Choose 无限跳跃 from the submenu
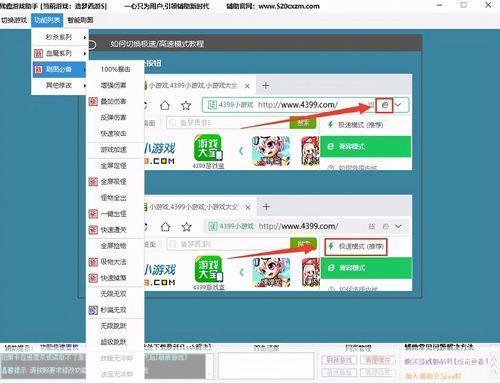This screenshot has width=500, height=383. point(115,326)
